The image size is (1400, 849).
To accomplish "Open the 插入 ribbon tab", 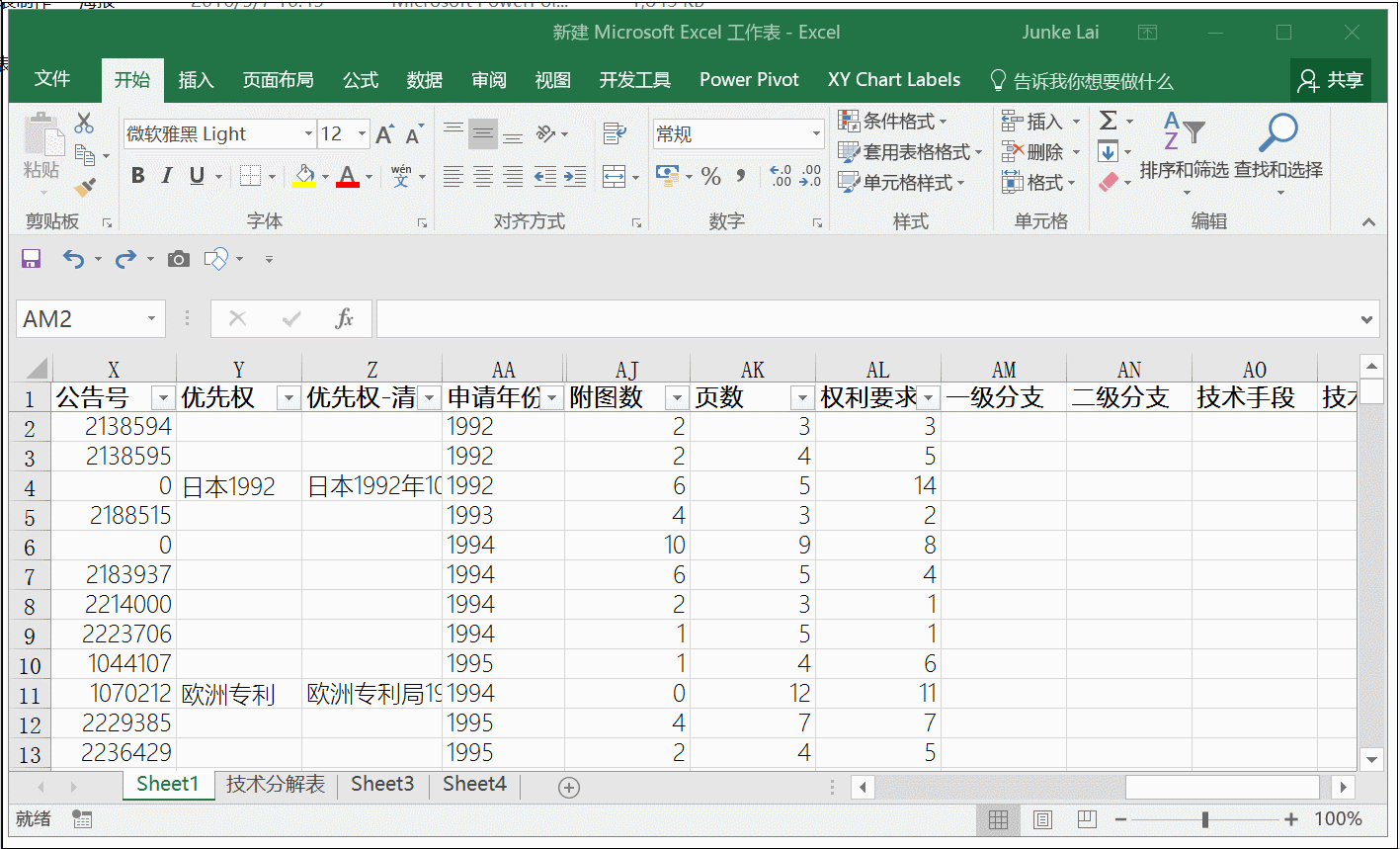I will [196, 80].
